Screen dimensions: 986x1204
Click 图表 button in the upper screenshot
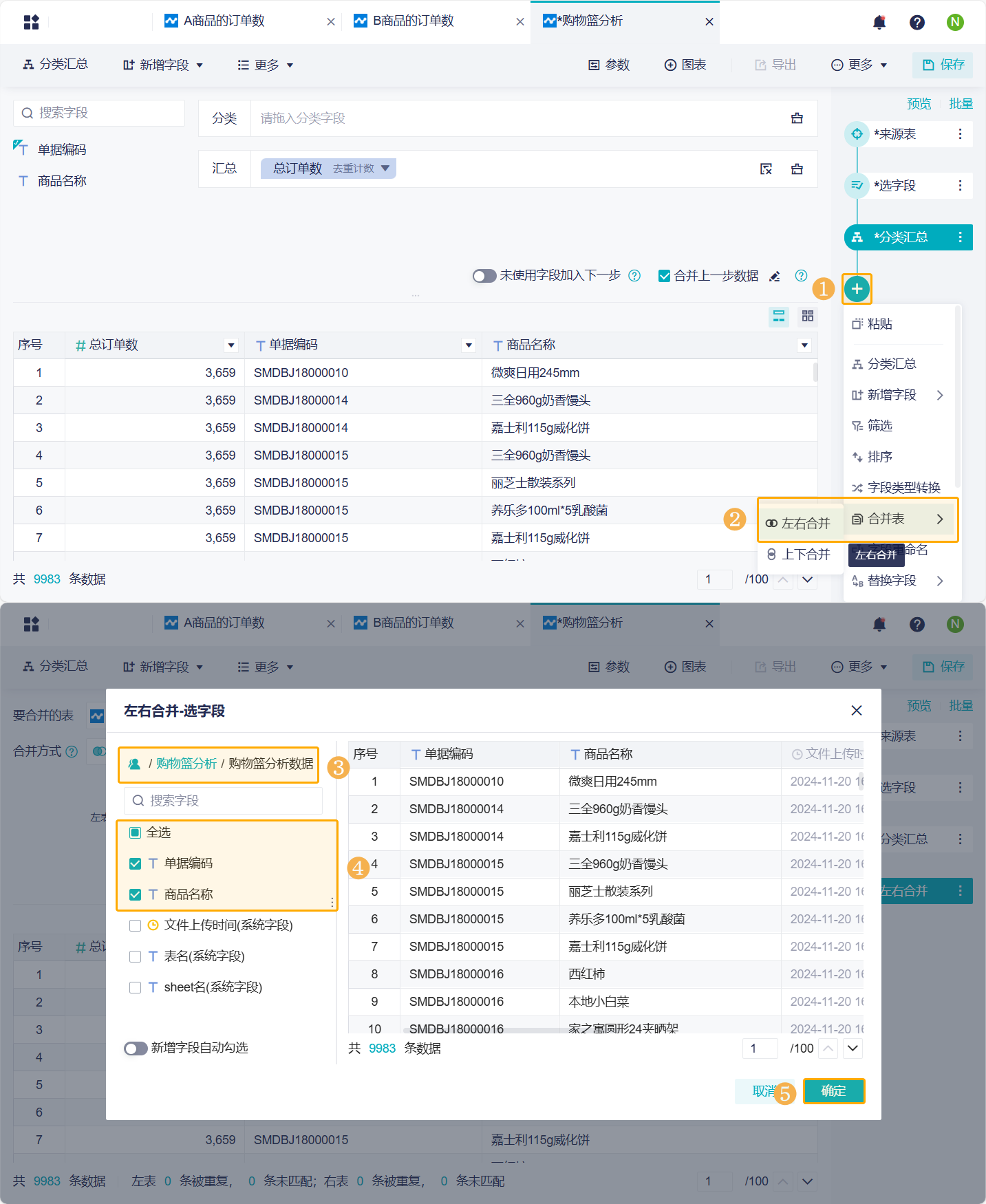(x=685, y=65)
